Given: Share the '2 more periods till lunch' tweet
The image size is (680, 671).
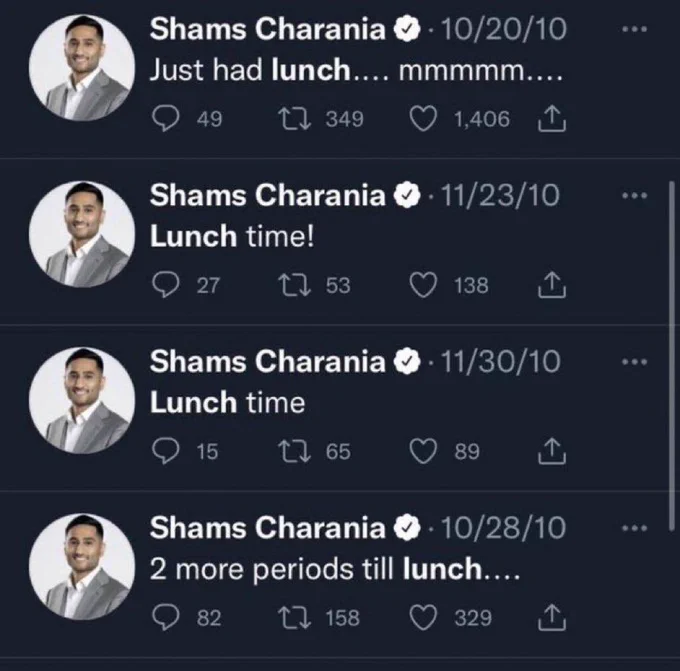Looking at the screenshot, I should coord(552,617).
